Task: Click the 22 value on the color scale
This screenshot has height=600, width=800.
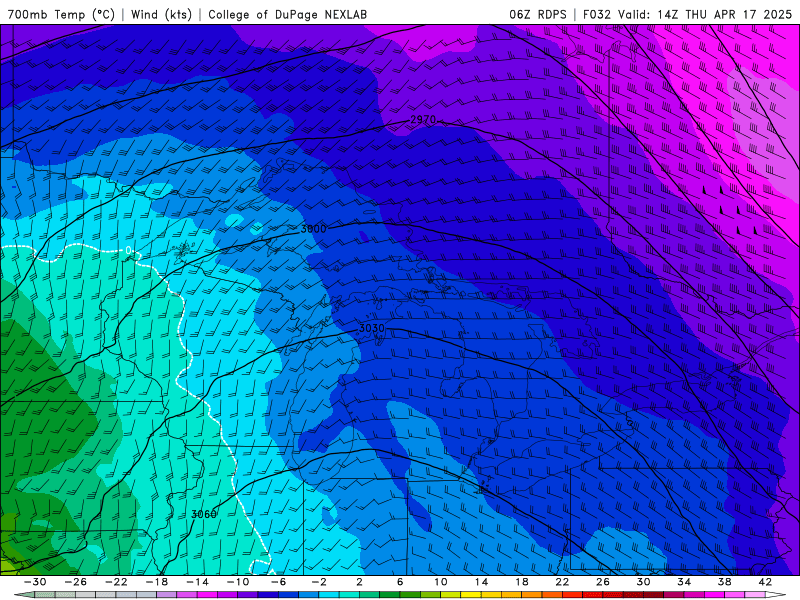Action: pos(562,582)
